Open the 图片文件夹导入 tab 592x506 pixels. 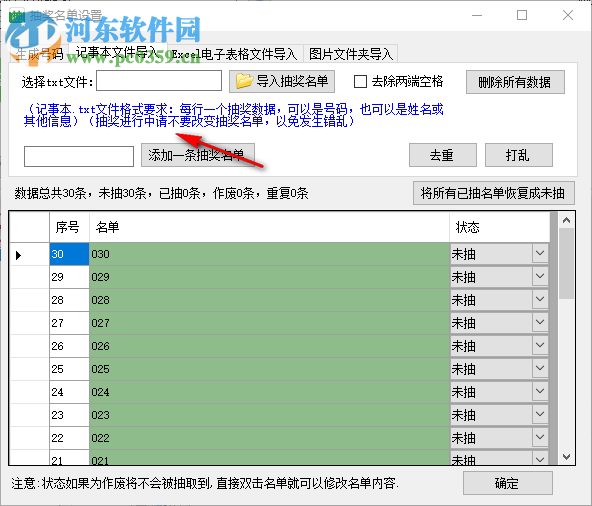pyautogui.click(x=351, y=54)
